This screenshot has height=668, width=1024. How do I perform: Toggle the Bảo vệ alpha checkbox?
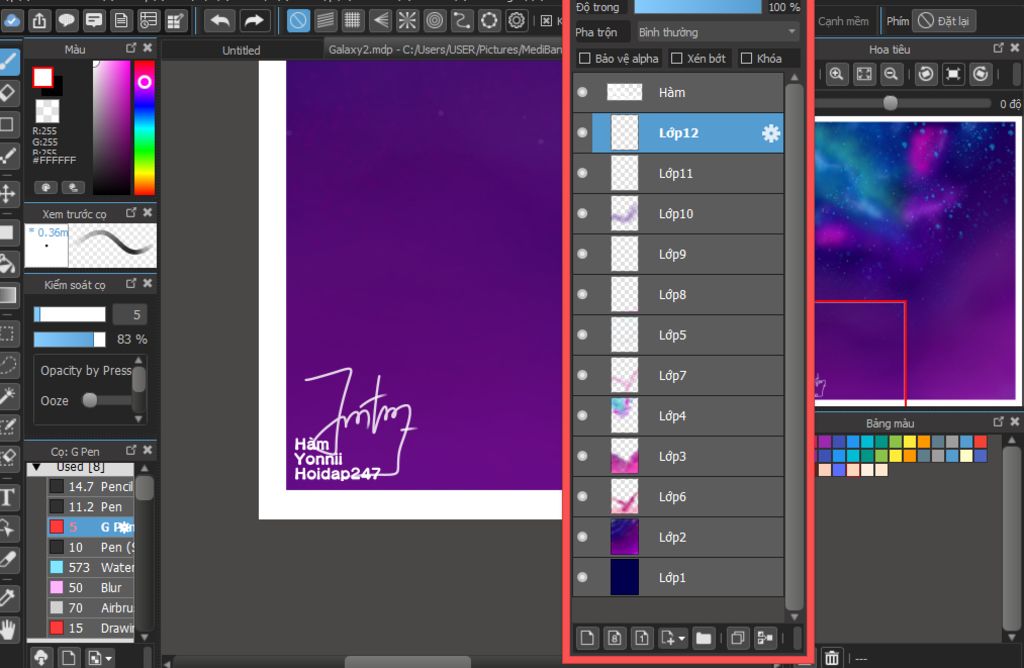pos(585,59)
